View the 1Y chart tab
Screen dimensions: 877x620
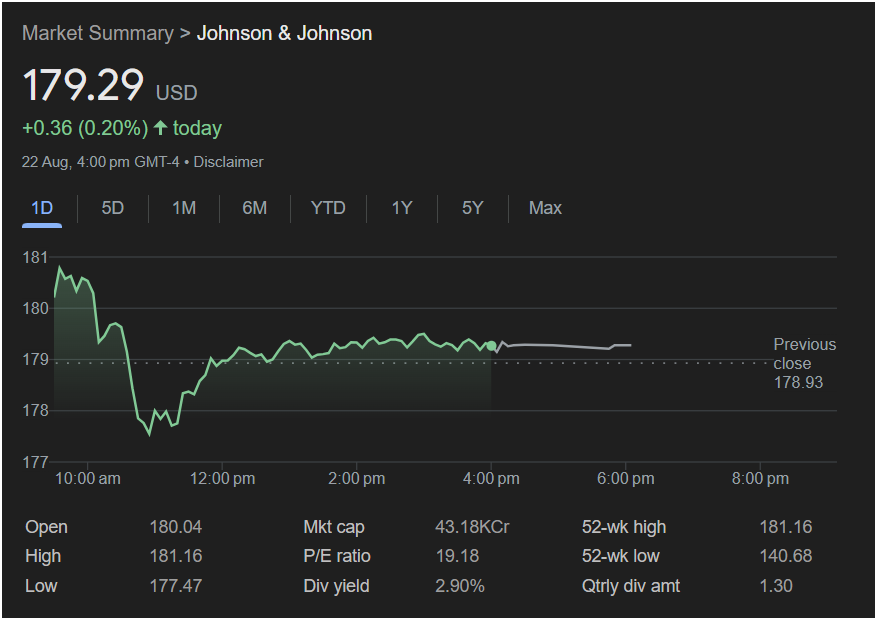(402, 208)
